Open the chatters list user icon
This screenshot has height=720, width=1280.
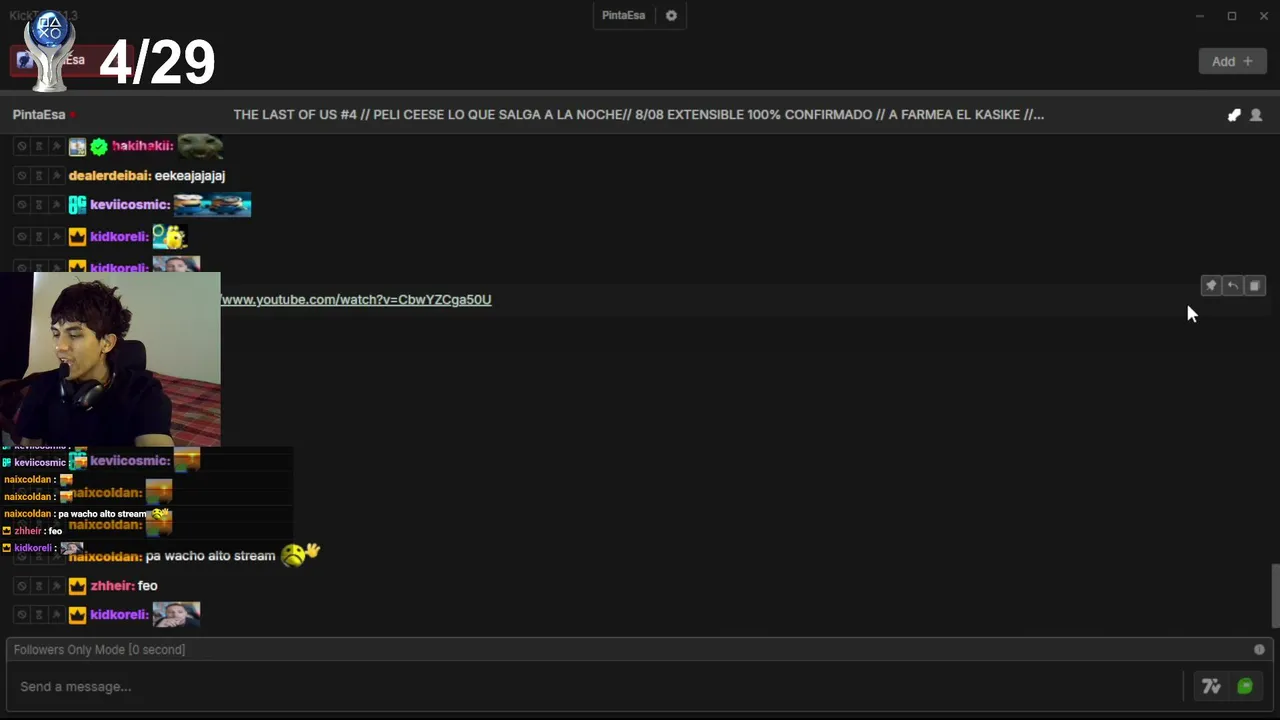pos(1256,115)
